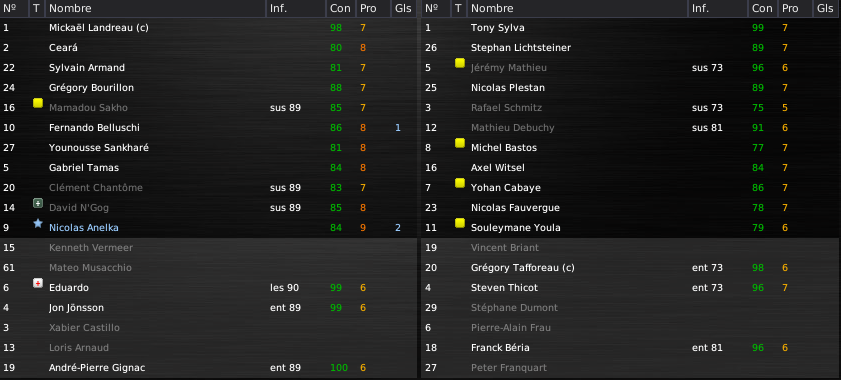Click Michel Bastos's yellow card icon
The width and height of the screenshot is (841, 380).
click(x=460, y=143)
